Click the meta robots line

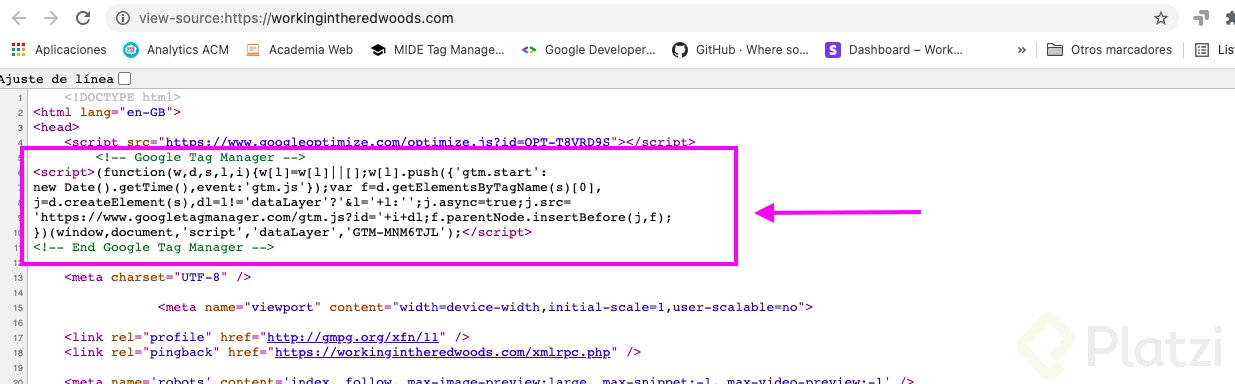click(489, 381)
